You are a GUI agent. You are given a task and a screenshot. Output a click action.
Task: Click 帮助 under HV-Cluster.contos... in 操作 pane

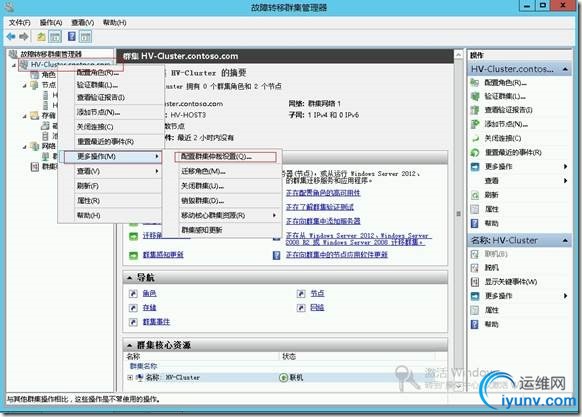(491, 223)
